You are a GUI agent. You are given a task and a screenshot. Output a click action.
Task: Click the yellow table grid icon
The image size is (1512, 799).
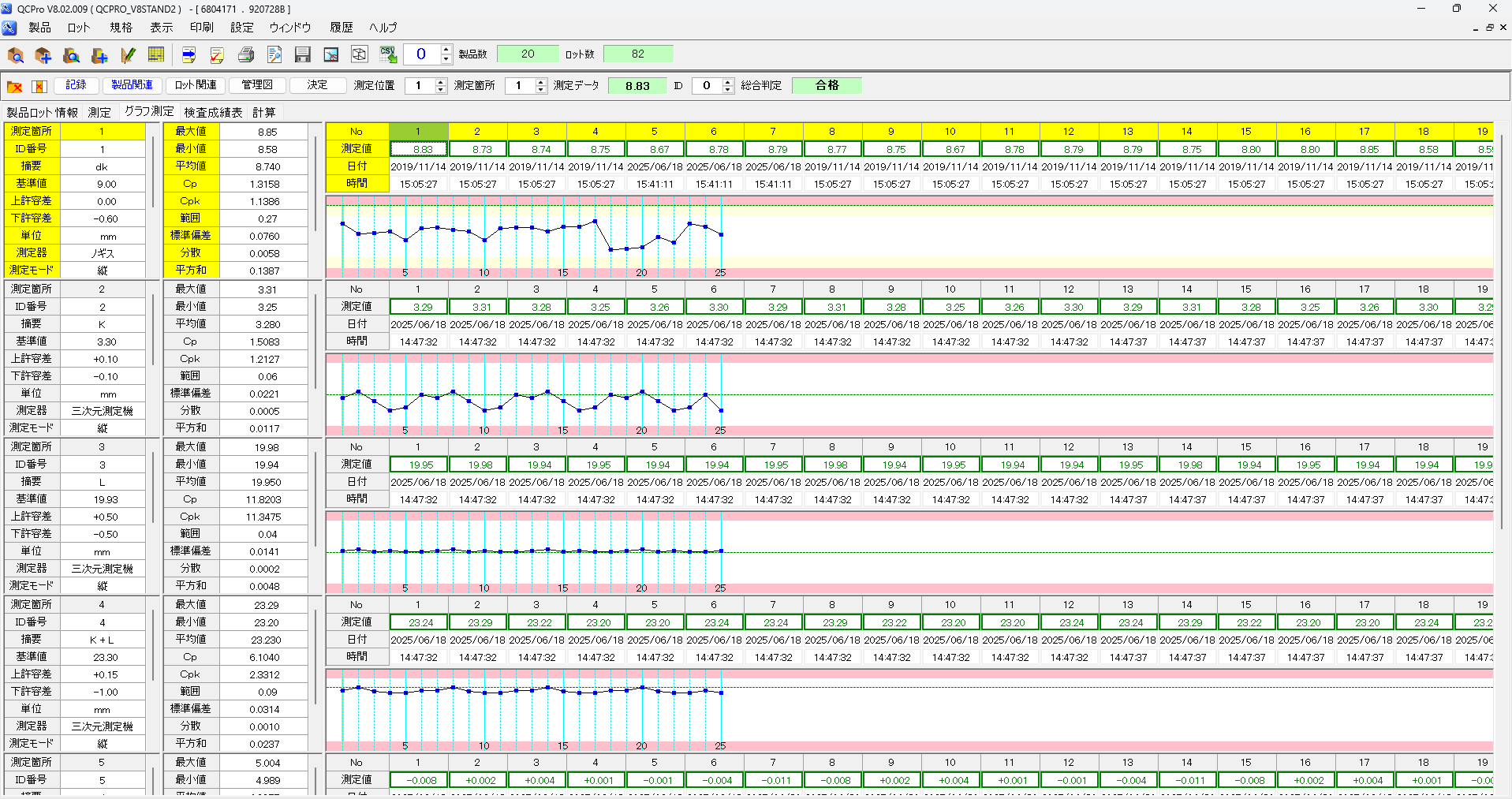click(156, 54)
